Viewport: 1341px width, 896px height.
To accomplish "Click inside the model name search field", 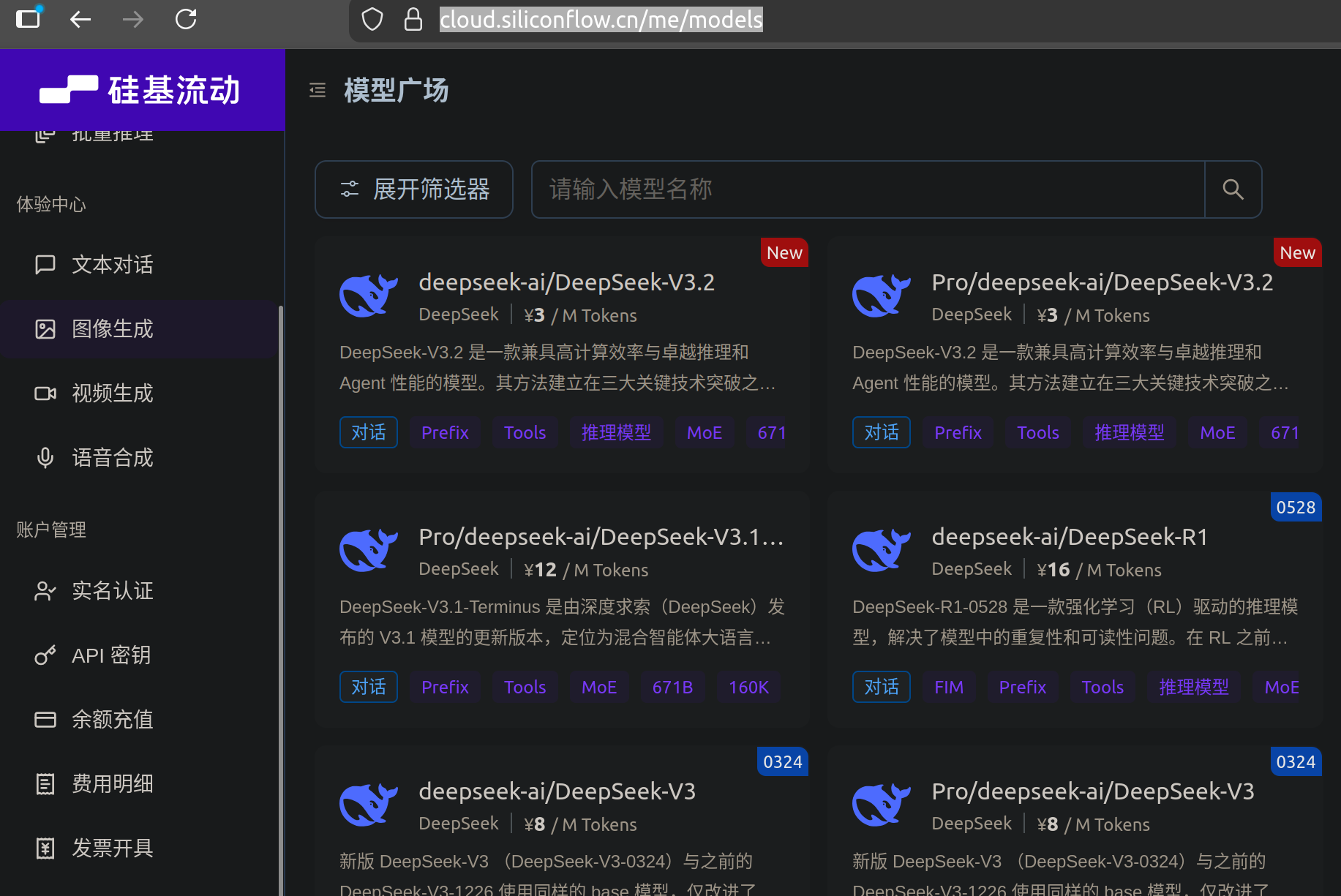I will (x=805, y=189).
